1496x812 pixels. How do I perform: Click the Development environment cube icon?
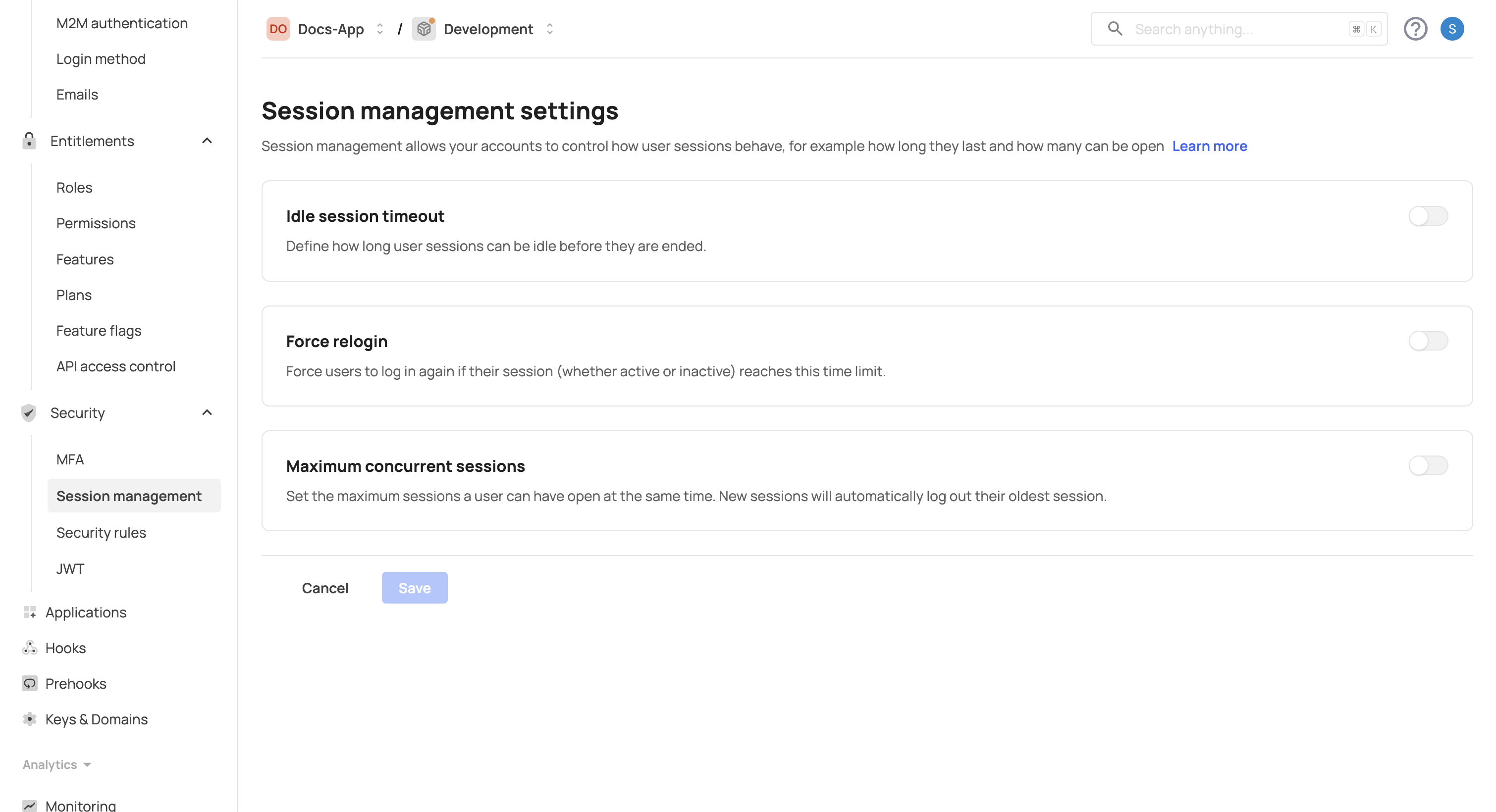pos(424,29)
